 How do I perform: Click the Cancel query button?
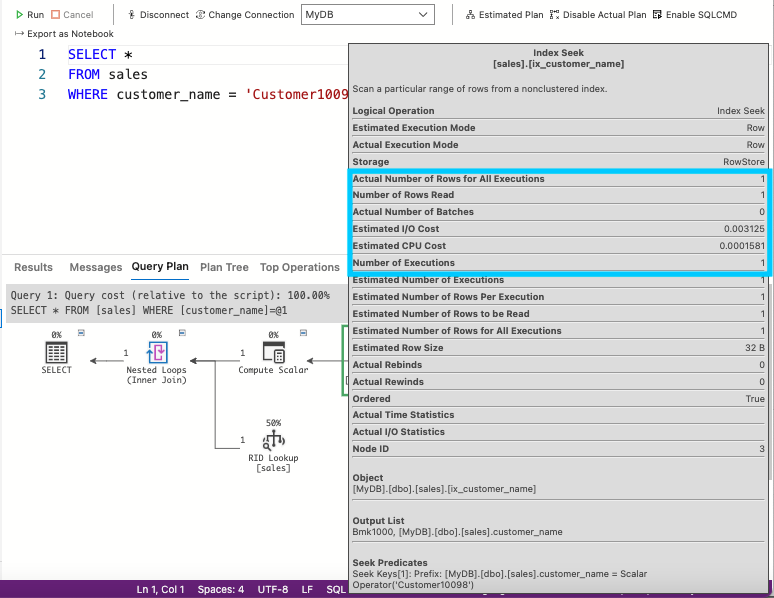coord(72,15)
